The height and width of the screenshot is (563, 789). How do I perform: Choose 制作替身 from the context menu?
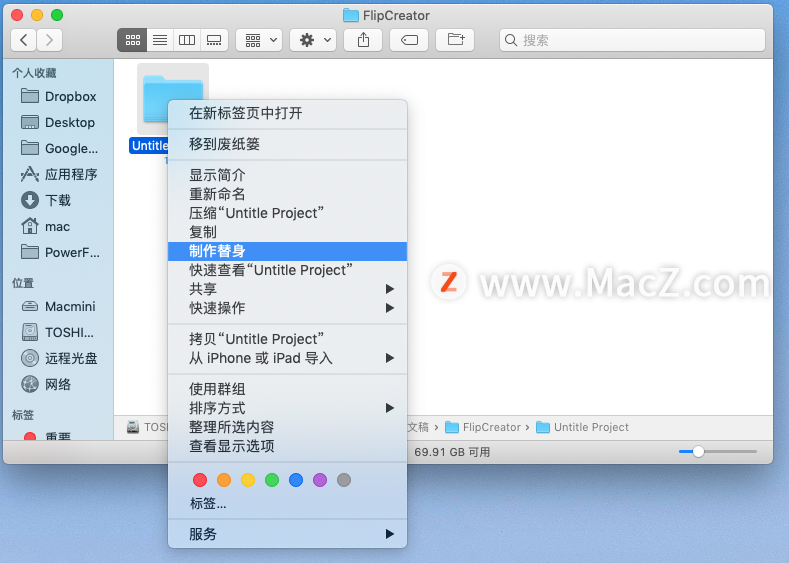[x=287, y=251]
